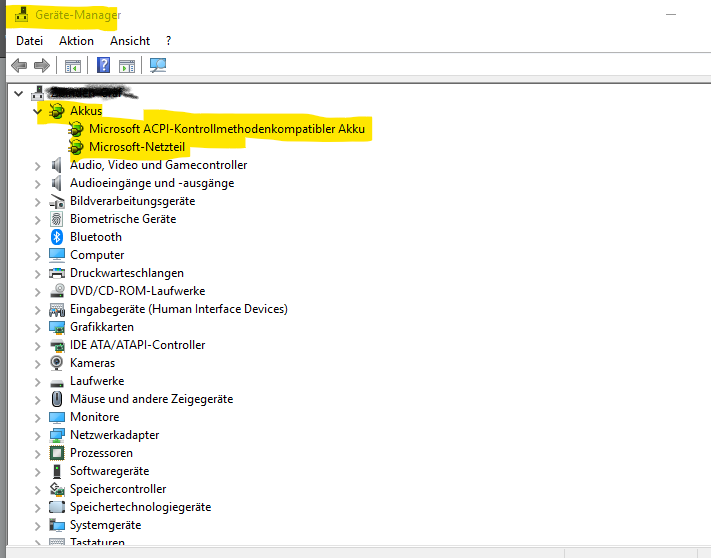Open the ? help menu
The height and width of the screenshot is (558, 711).
[169, 41]
